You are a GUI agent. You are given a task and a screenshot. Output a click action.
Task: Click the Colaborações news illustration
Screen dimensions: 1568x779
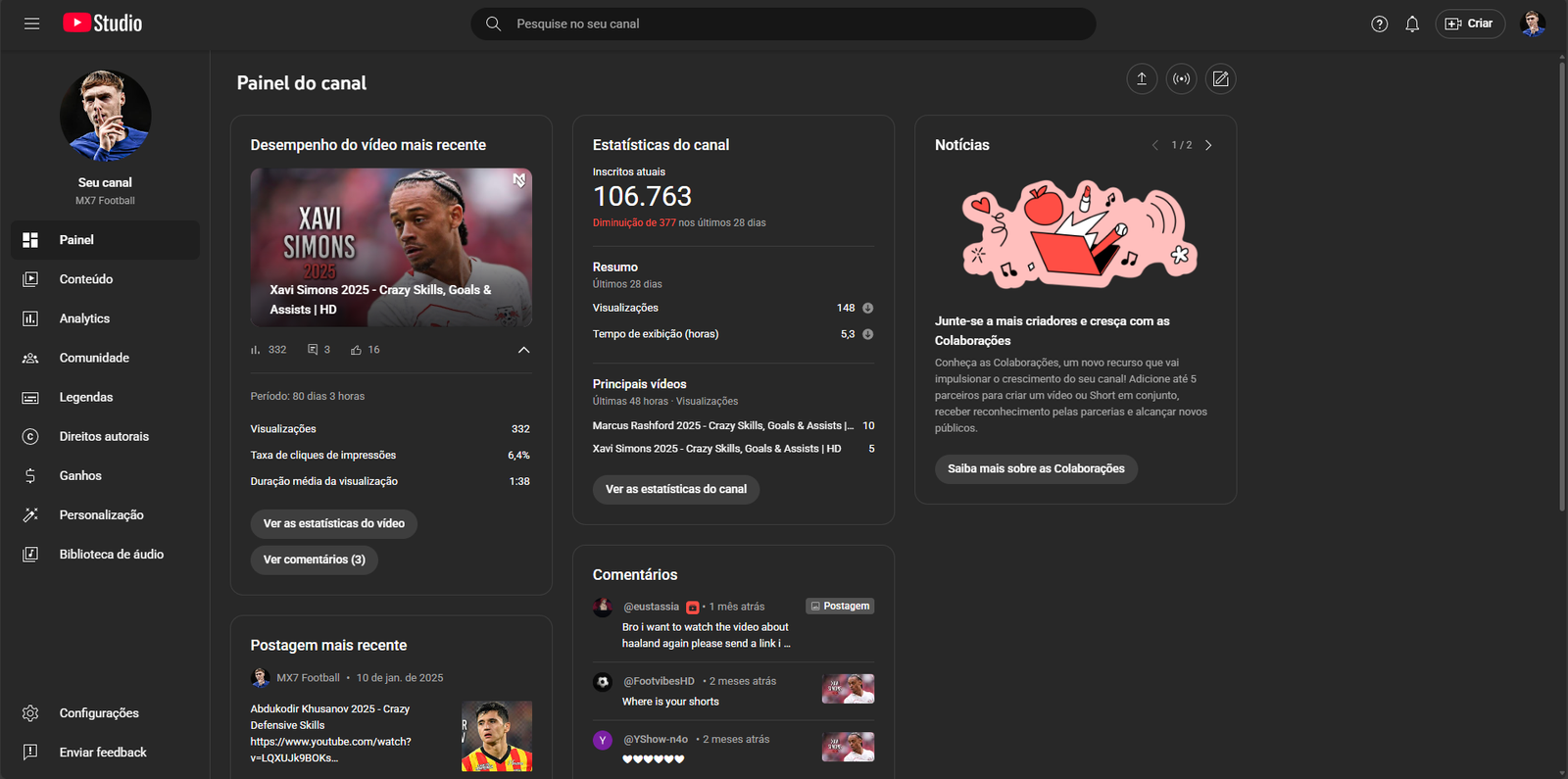1080,234
